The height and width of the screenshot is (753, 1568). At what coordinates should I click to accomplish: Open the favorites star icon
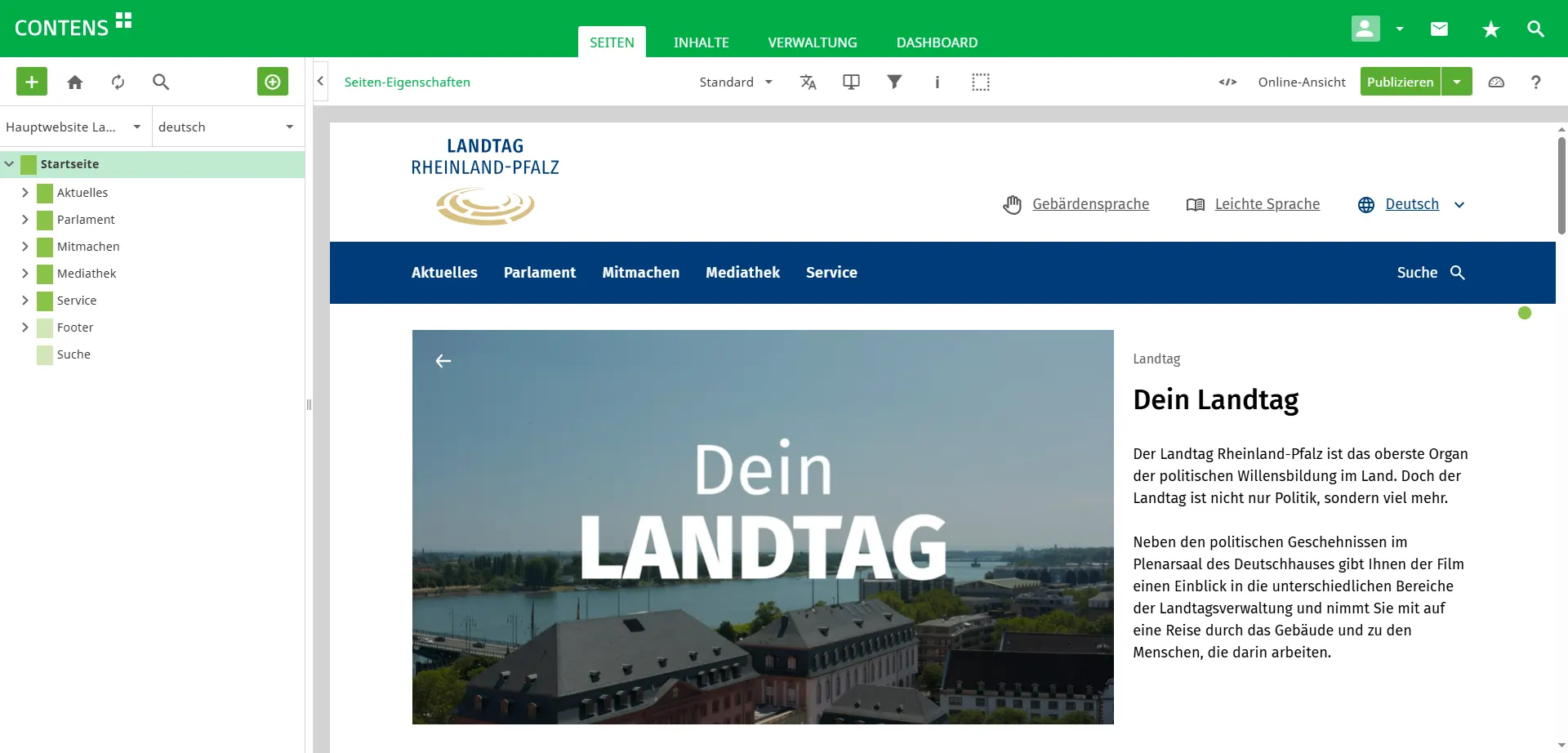point(1490,29)
